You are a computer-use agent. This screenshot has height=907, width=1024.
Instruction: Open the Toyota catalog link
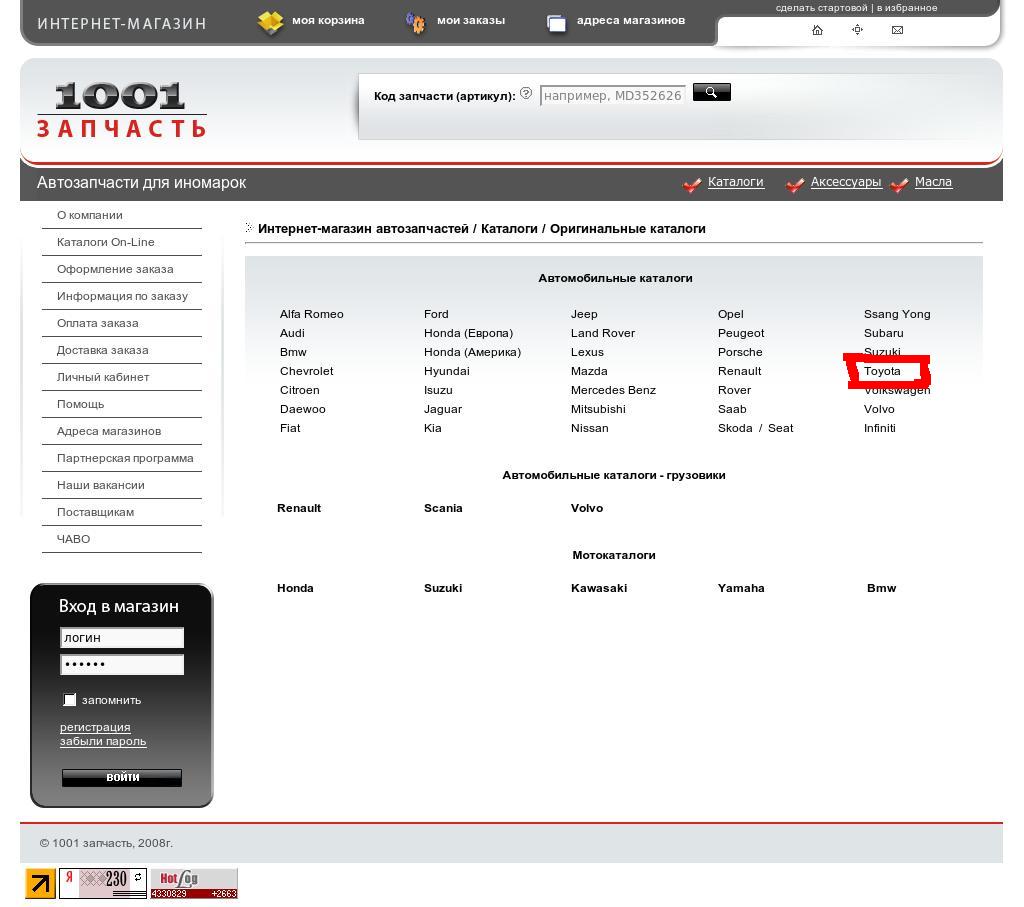click(x=882, y=371)
